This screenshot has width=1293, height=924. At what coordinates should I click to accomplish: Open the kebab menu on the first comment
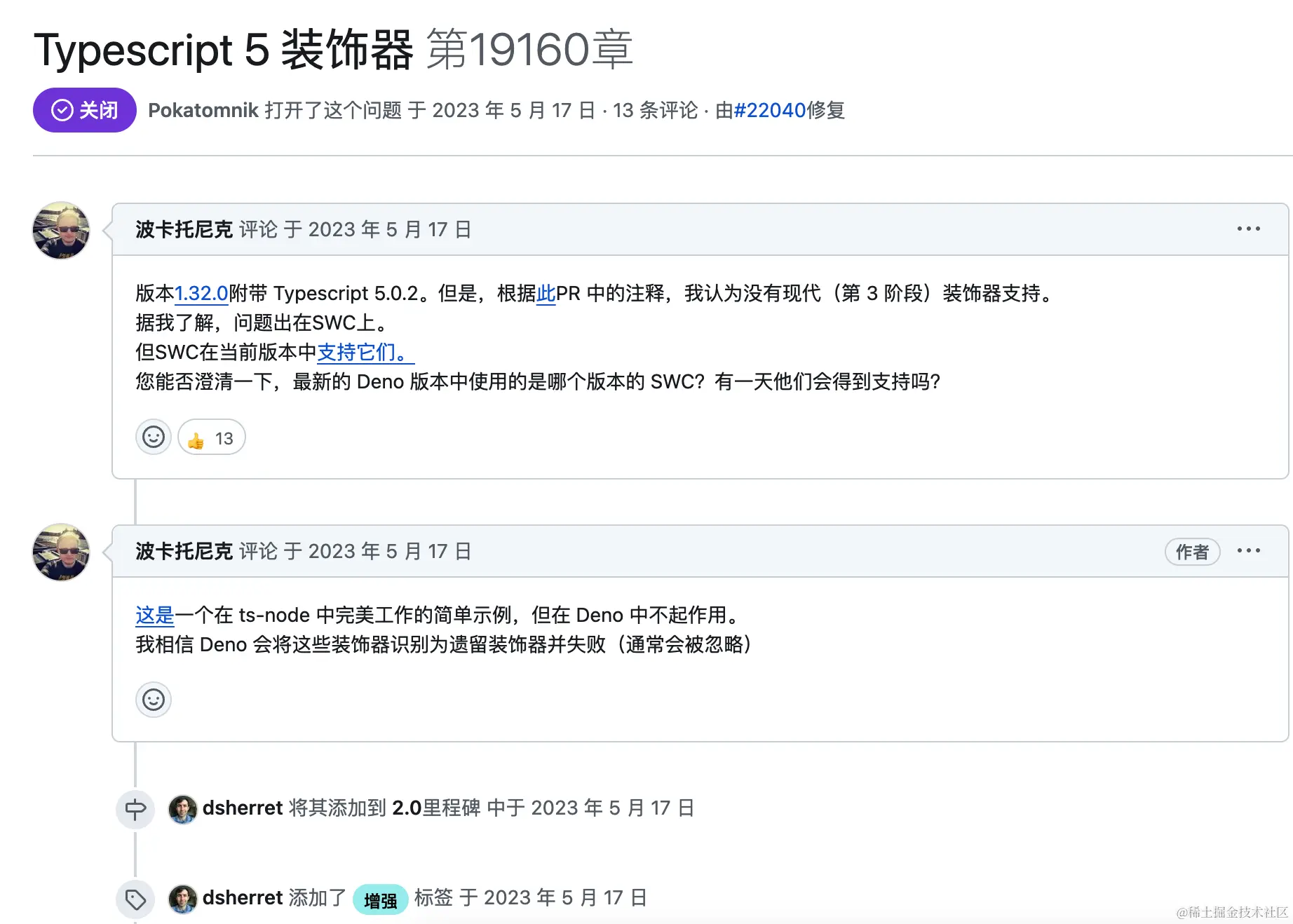pos(1248,229)
